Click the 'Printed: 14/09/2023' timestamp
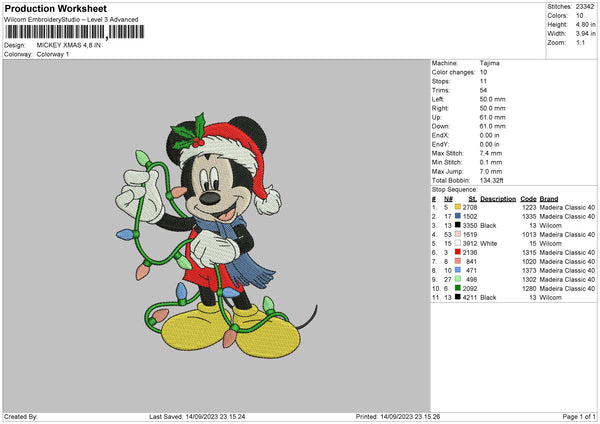The height and width of the screenshot is (424, 600). (x=398, y=416)
